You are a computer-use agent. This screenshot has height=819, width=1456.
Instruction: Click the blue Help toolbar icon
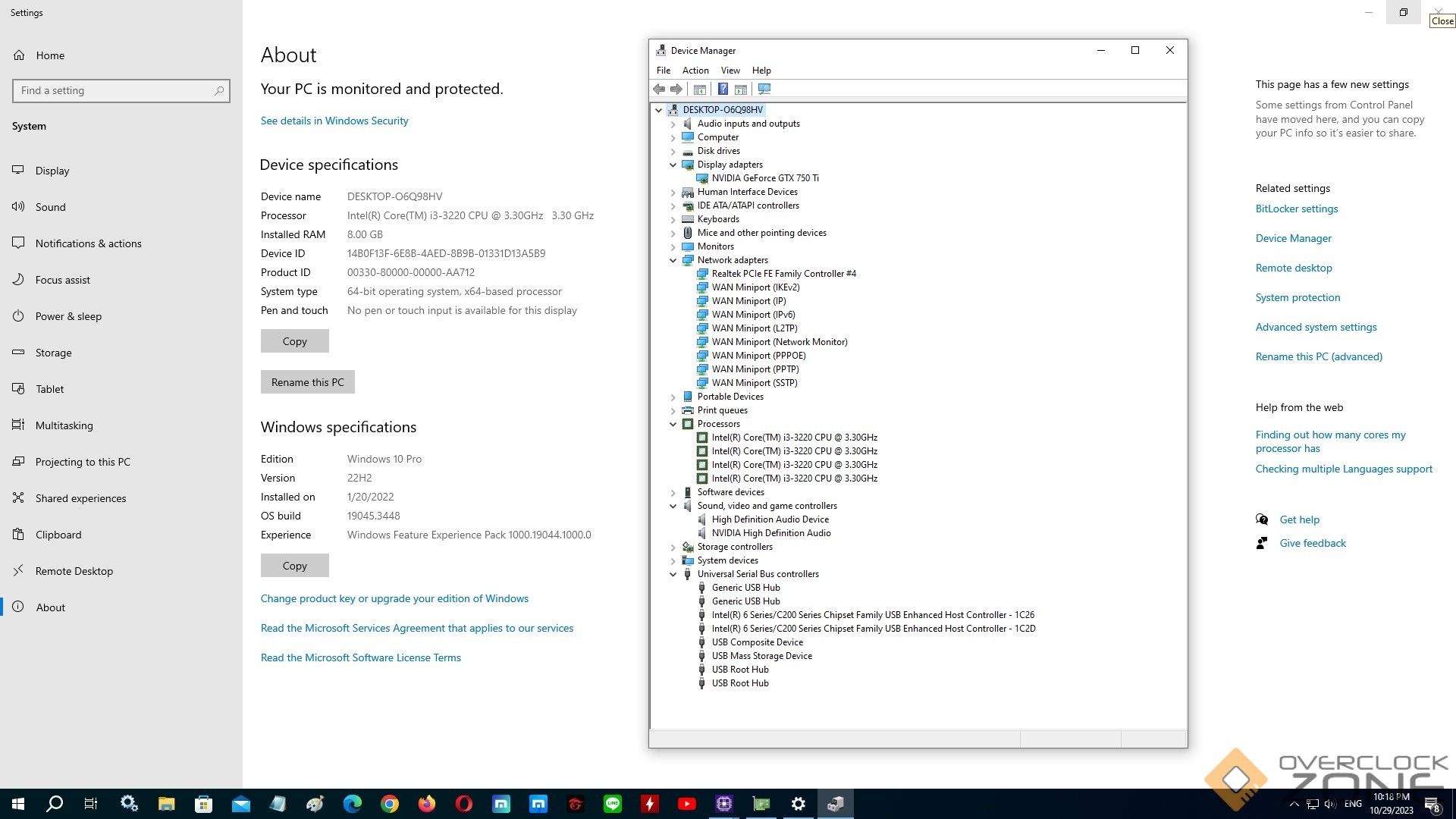pyautogui.click(x=723, y=89)
